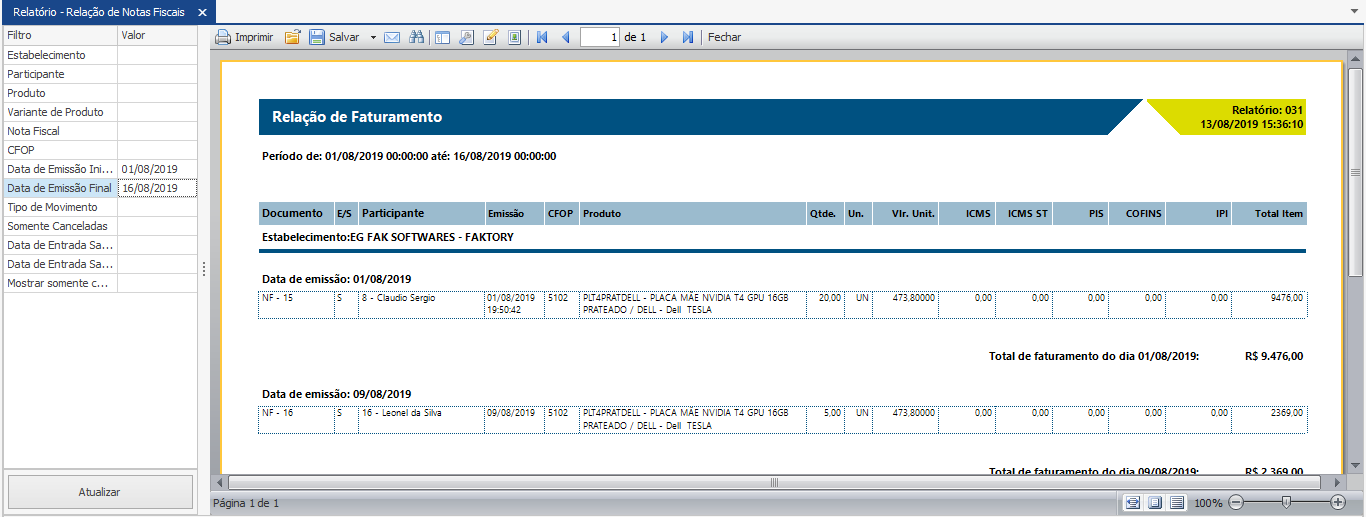Click the zoom slider handle
1366x517 pixels.
tap(1286, 502)
